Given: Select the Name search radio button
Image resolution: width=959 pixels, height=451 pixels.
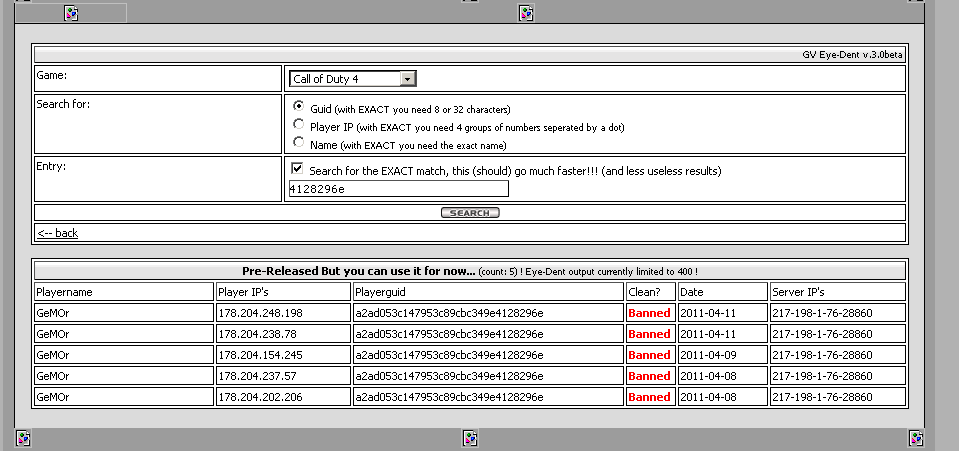Looking at the screenshot, I should [298, 142].
